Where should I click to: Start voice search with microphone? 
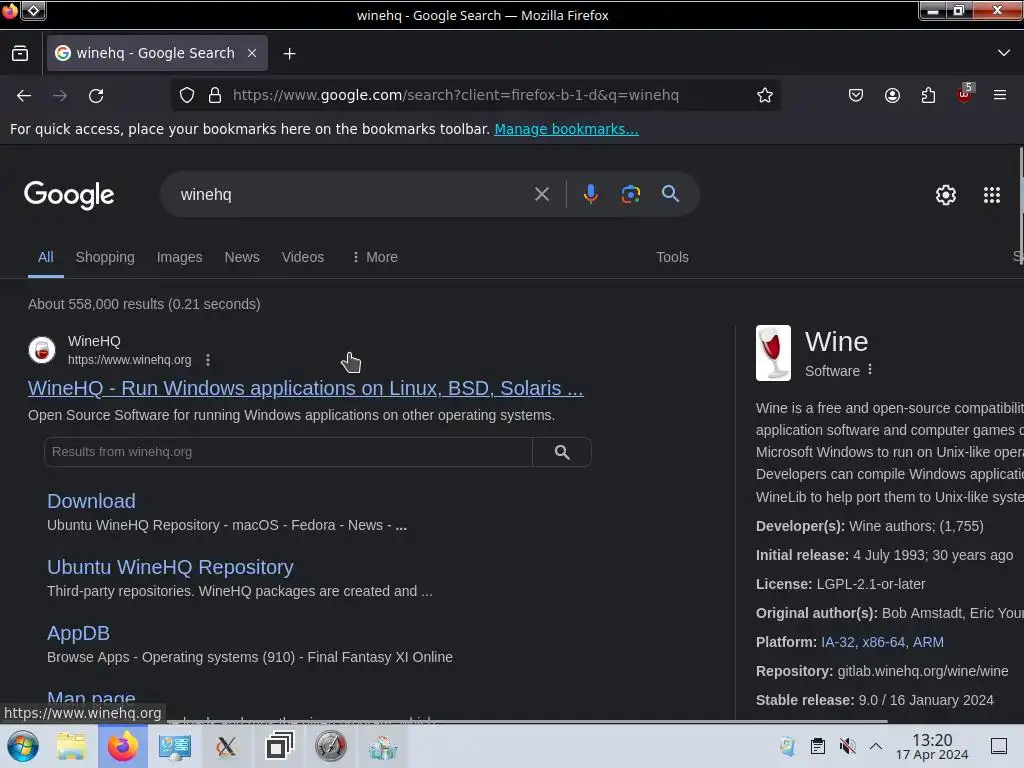coord(590,194)
